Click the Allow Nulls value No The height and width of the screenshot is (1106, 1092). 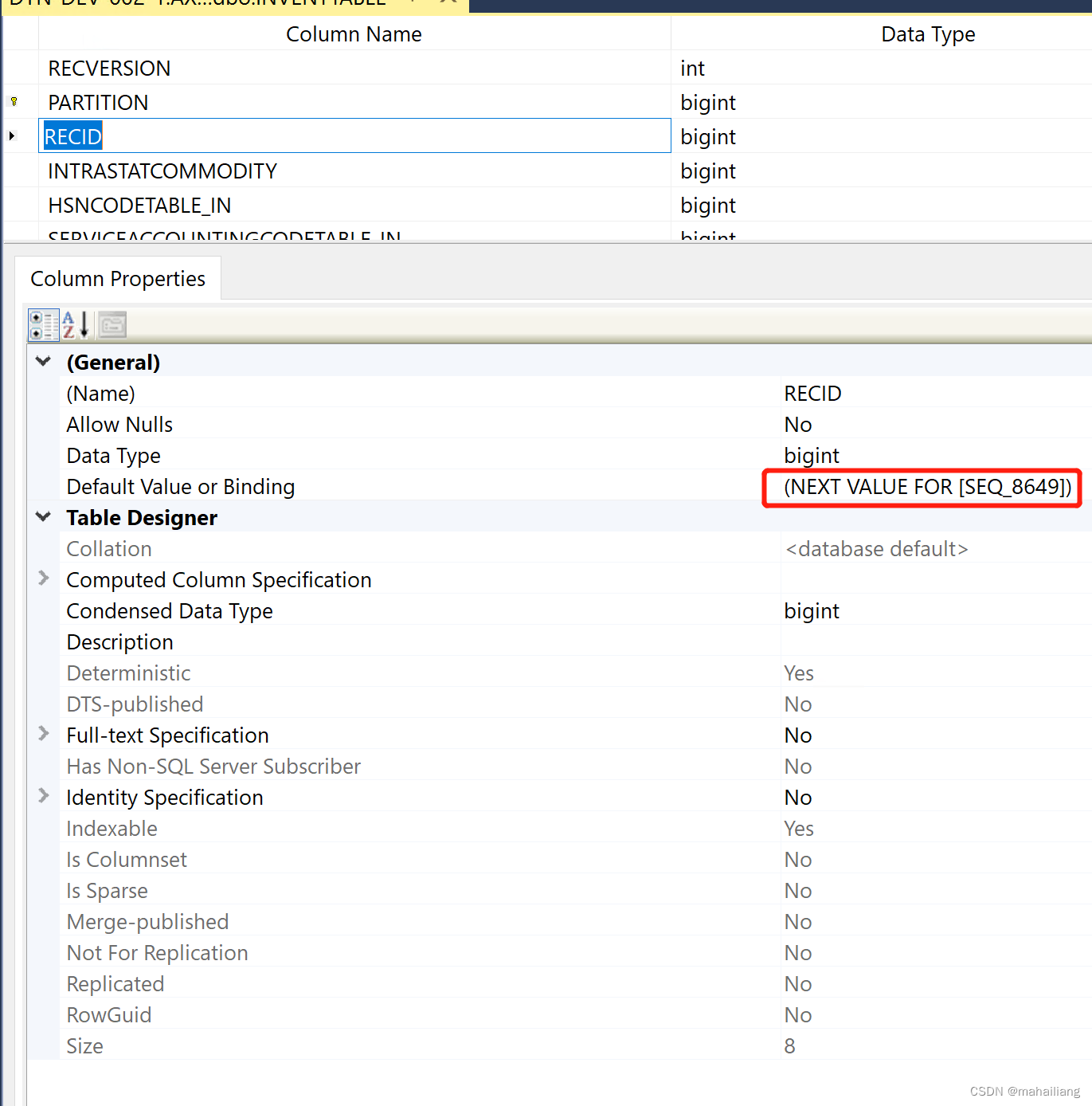798,425
